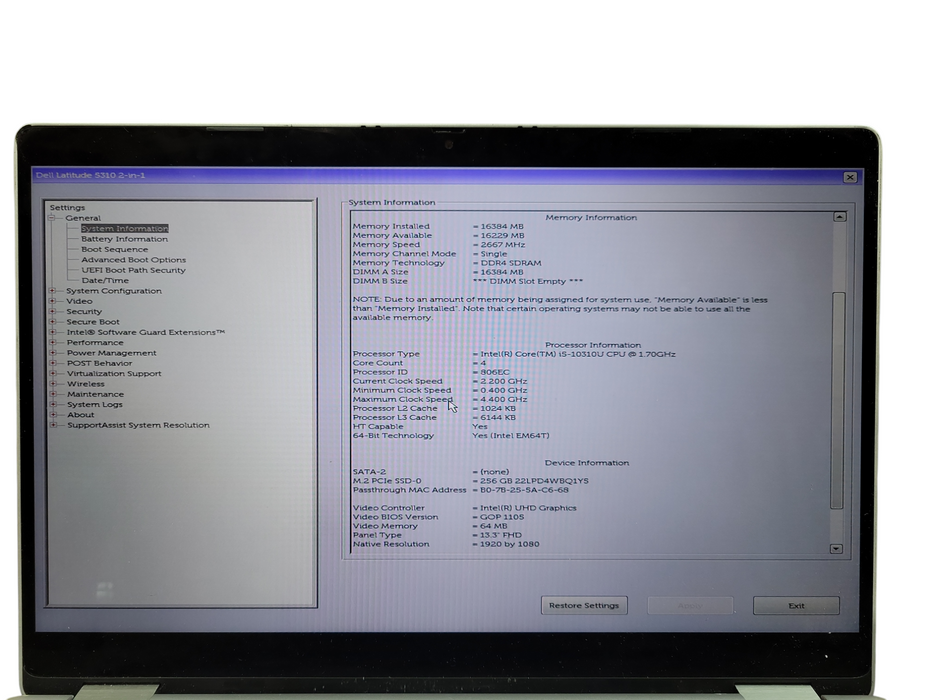Open UEFI Boot Path Security
933x700 pixels.
pos(133,270)
